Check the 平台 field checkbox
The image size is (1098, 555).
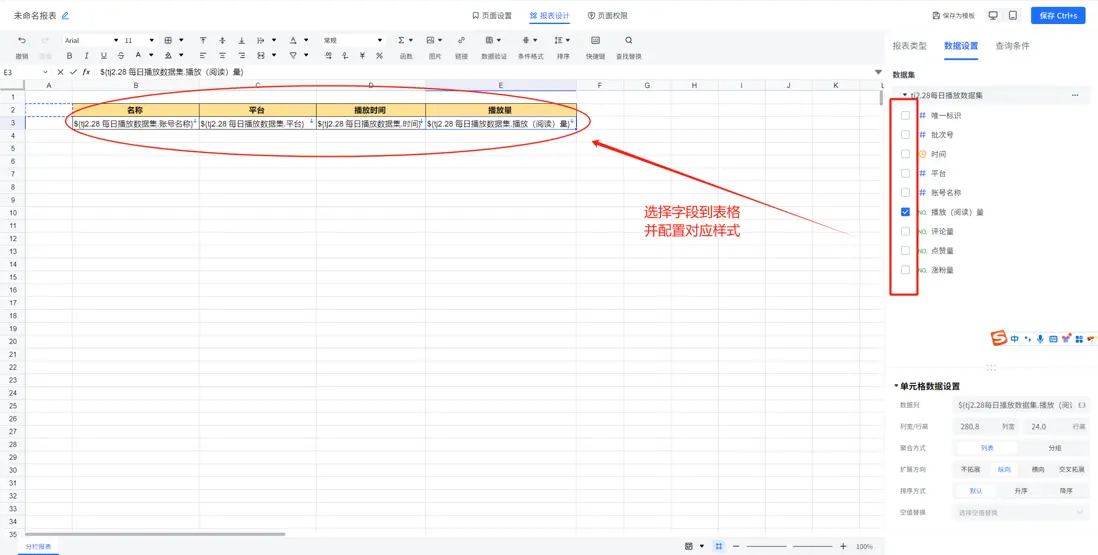click(x=905, y=173)
